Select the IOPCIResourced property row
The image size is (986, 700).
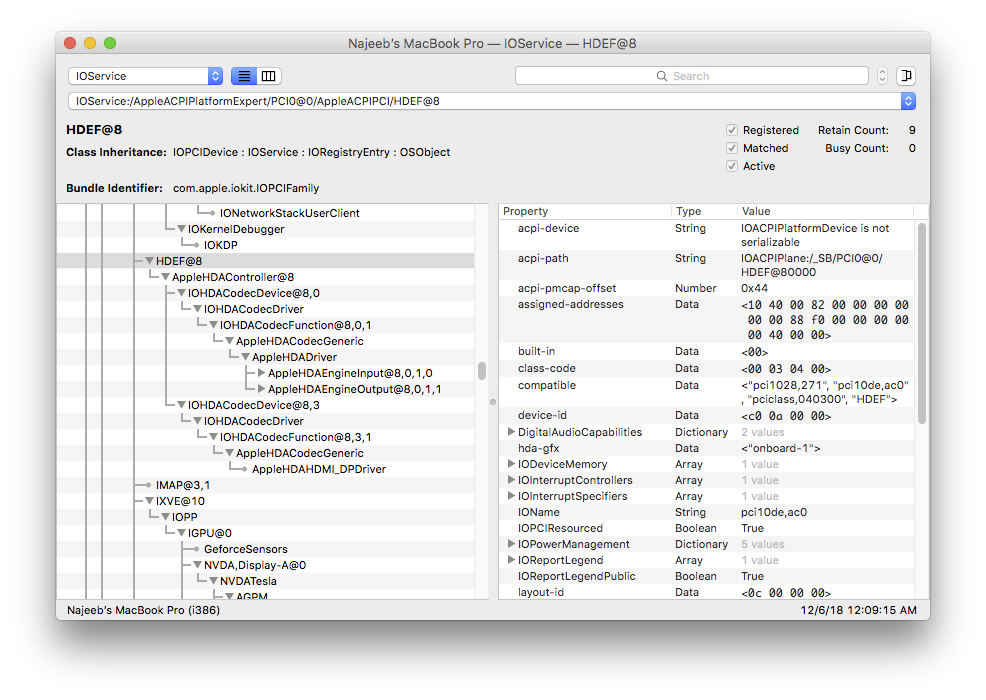pyautogui.click(x=707, y=528)
